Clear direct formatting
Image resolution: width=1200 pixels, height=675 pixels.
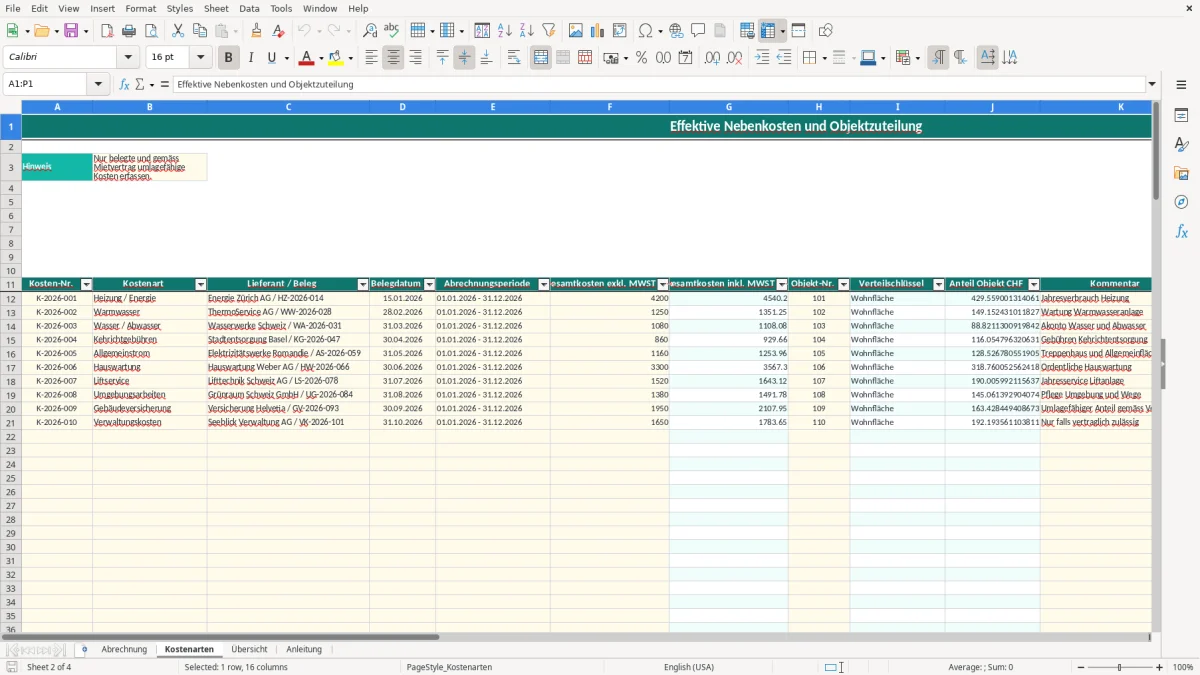(x=279, y=31)
